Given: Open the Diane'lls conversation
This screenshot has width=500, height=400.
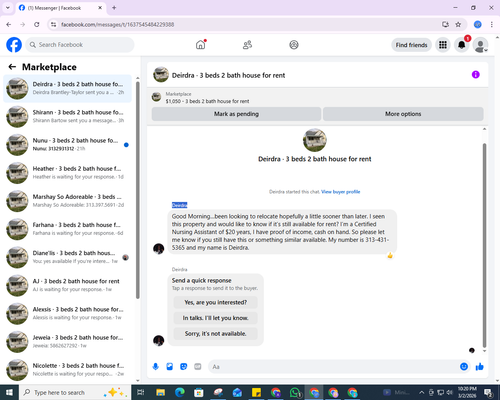Looking at the screenshot, I should tap(67, 257).
